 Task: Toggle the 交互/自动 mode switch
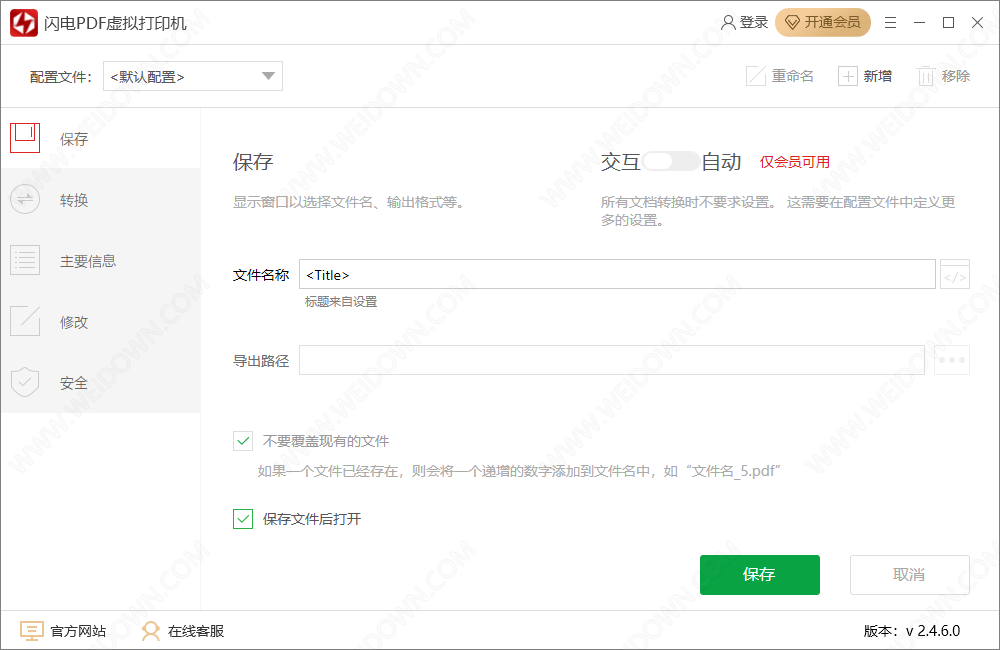point(670,161)
